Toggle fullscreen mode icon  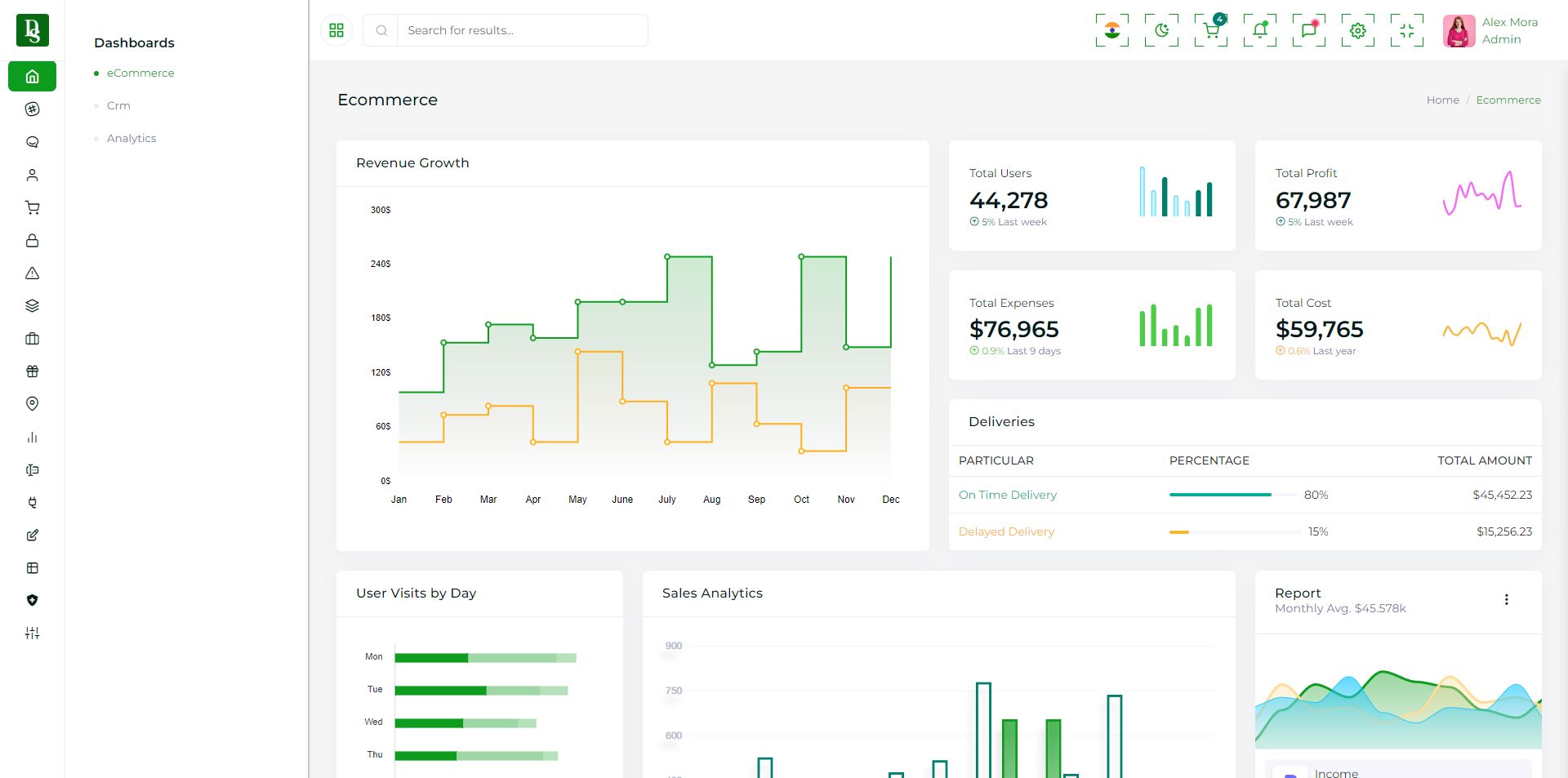tap(1406, 31)
